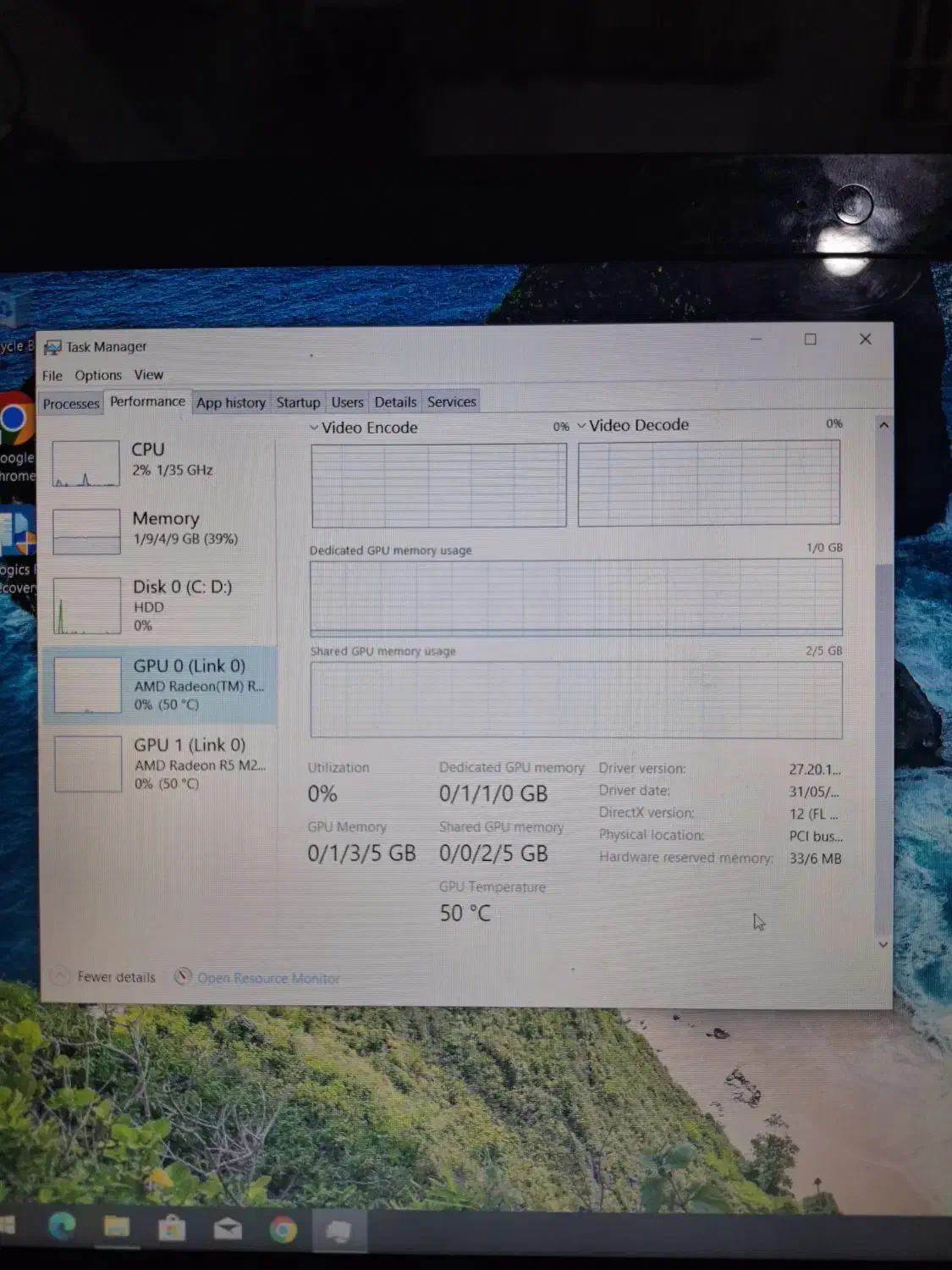The image size is (952, 1270).
Task: Close the Task Manager window
Action: point(865,339)
